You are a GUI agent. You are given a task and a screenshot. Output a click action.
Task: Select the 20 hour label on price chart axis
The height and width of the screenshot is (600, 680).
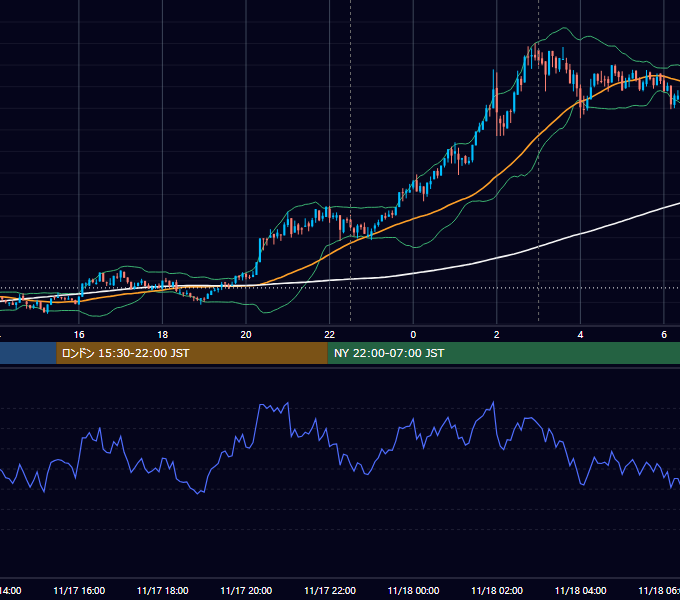pos(246,335)
